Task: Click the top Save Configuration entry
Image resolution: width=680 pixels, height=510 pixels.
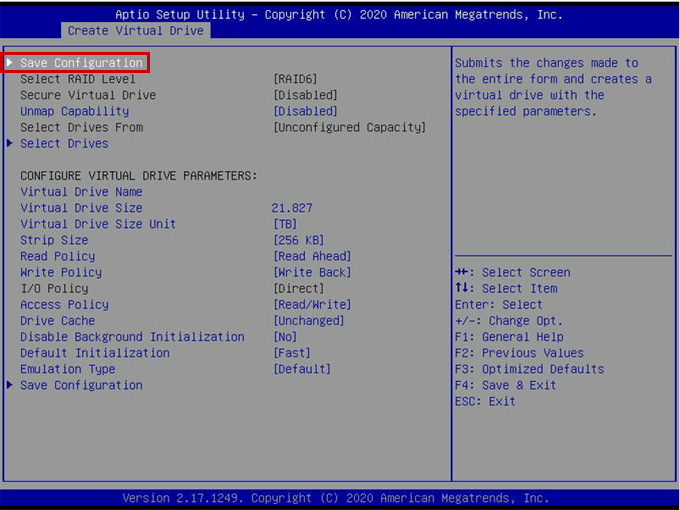Action: tap(80, 63)
